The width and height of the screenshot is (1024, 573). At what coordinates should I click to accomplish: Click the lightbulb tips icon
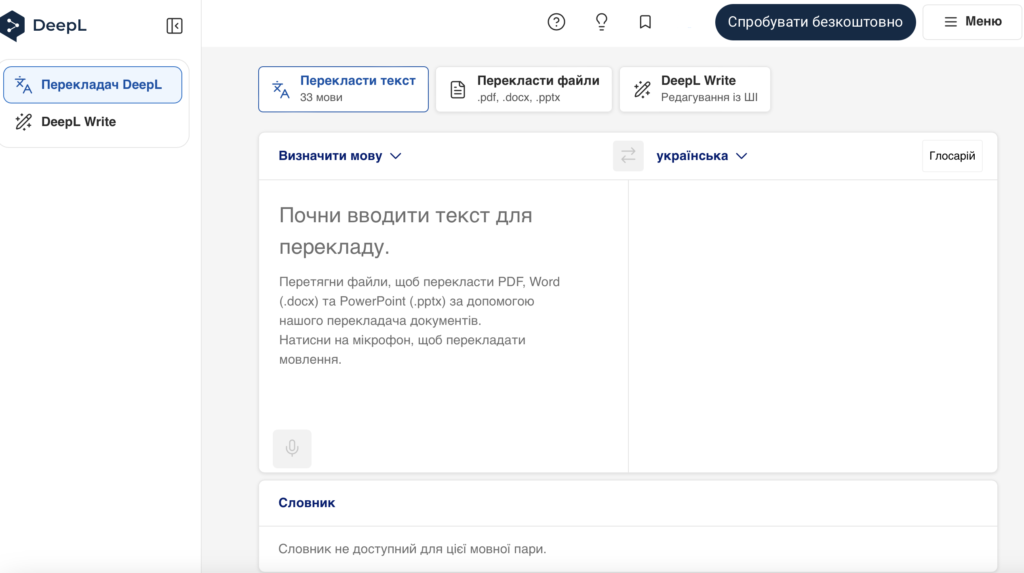point(601,22)
